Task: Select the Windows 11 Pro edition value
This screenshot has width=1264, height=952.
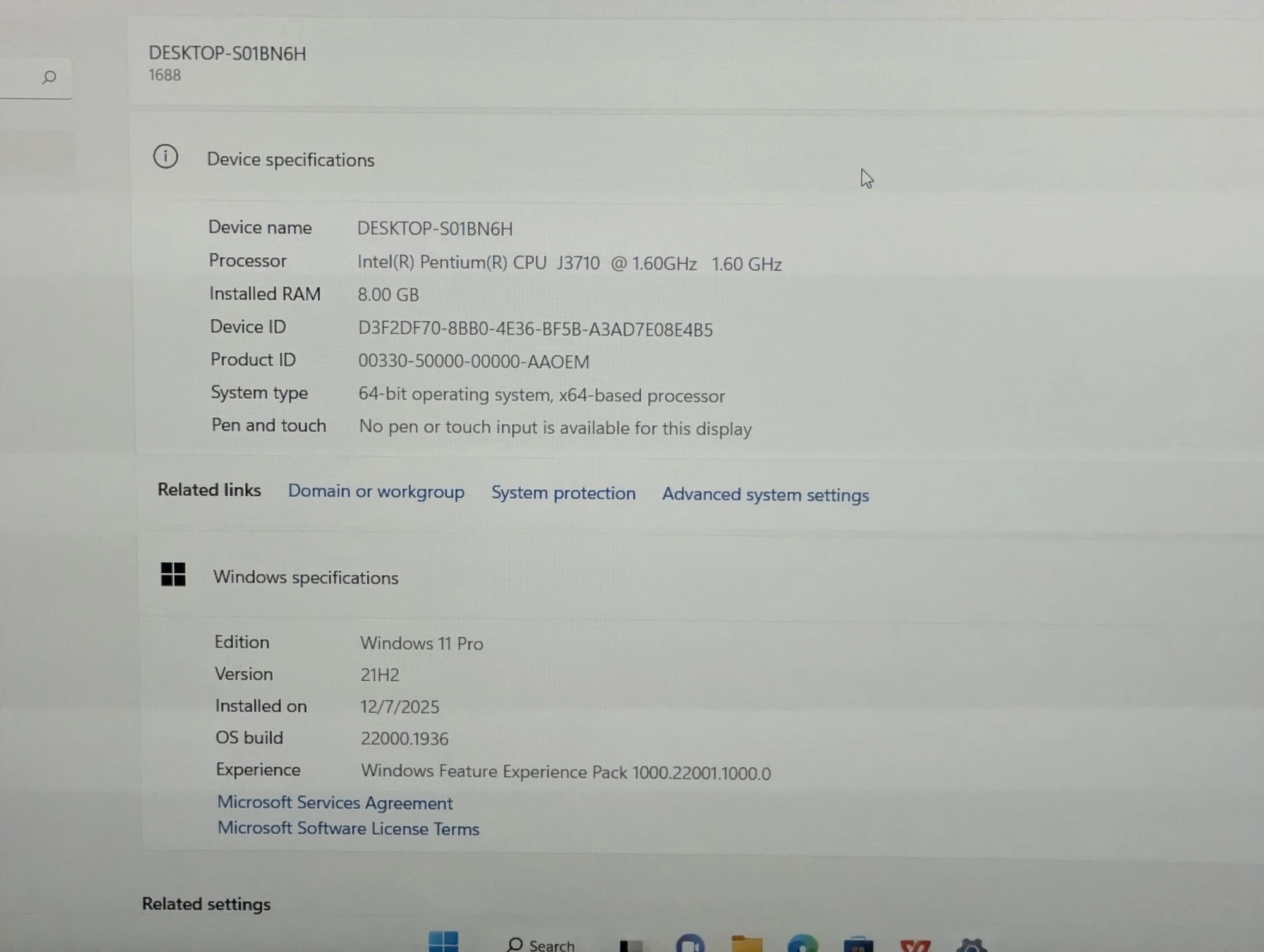Action: tap(422, 644)
